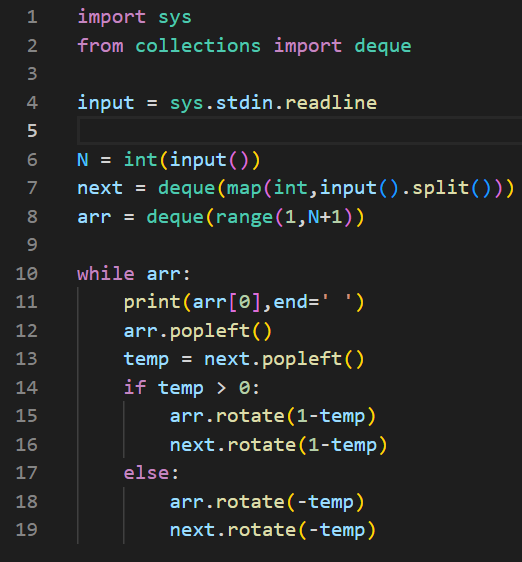This screenshot has height=562, width=522.
Task: Click 'print' on line 11
Action: point(152,302)
